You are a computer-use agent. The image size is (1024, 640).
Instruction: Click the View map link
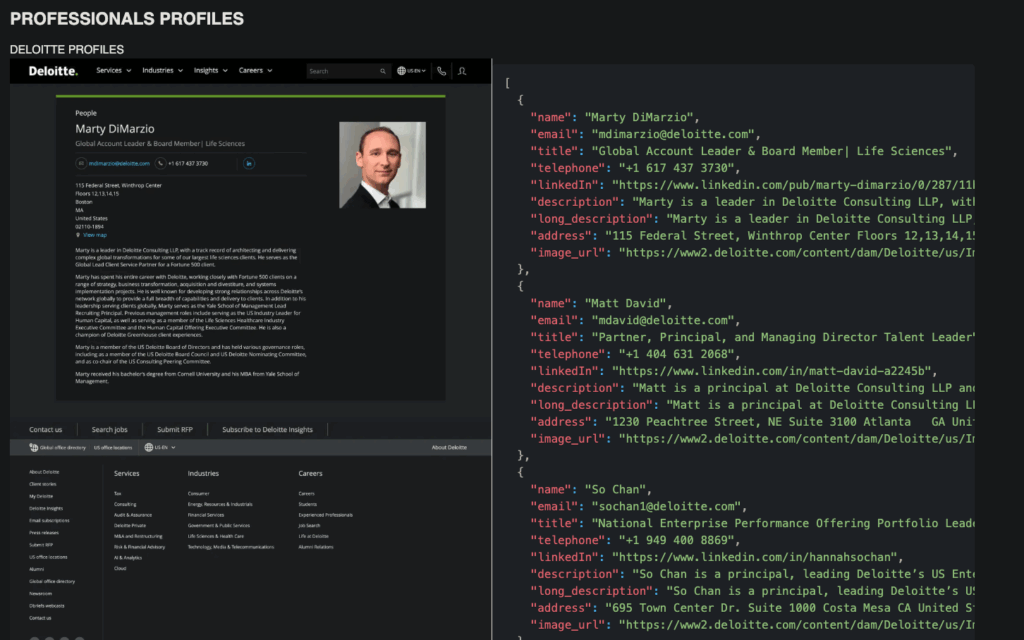pos(95,235)
